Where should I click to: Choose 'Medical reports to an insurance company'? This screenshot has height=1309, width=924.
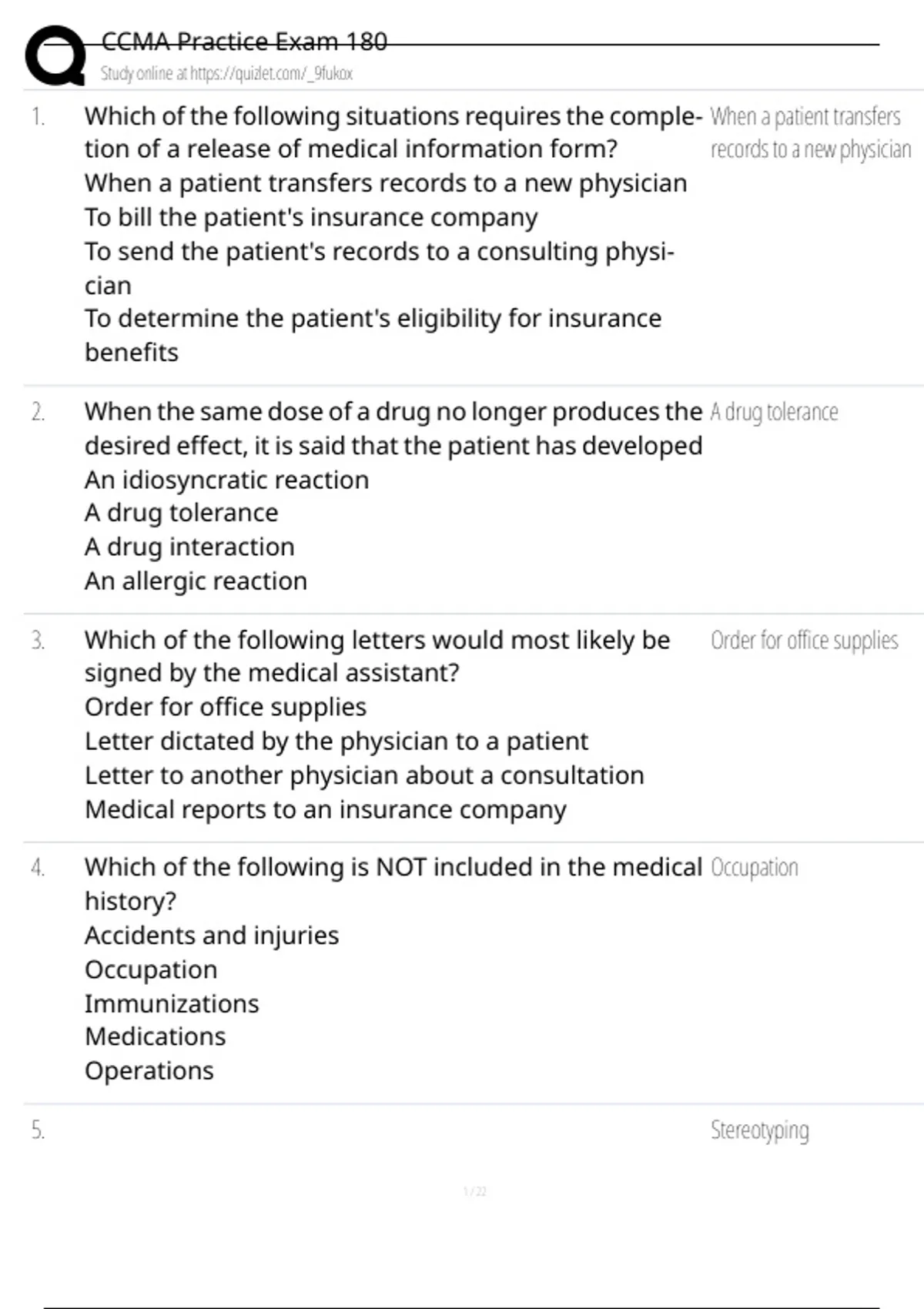[x=325, y=809]
